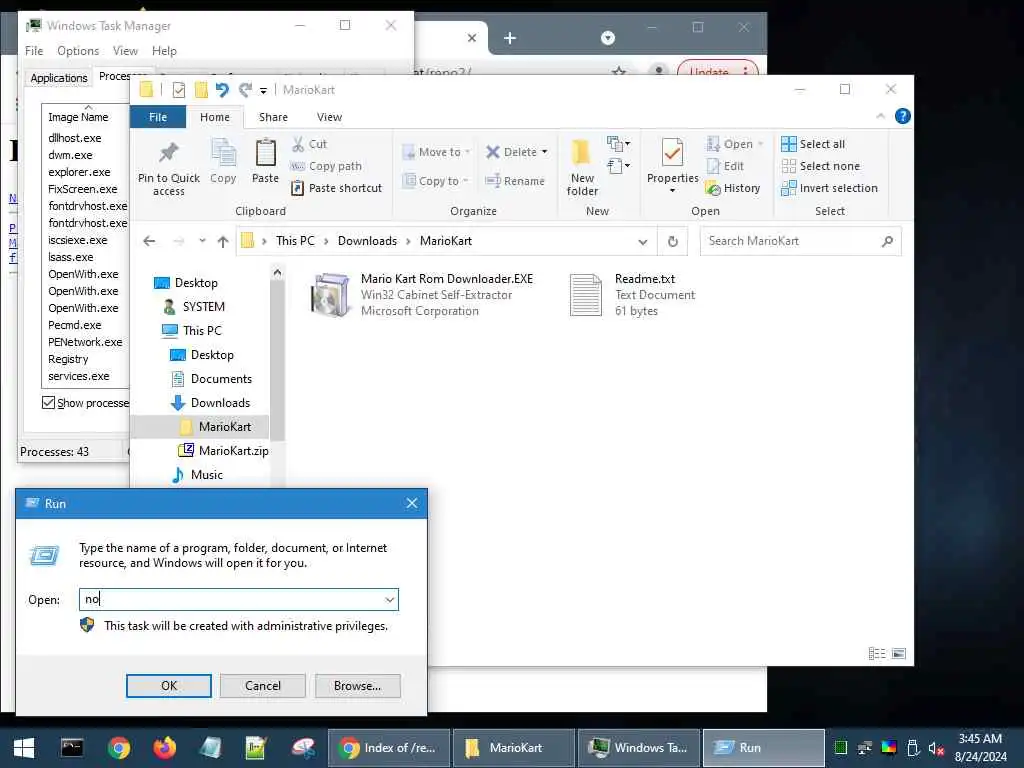This screenshot has height=768, width=1024.
Task: Open recent locations dropdown arrow
Action: point(202,241)
